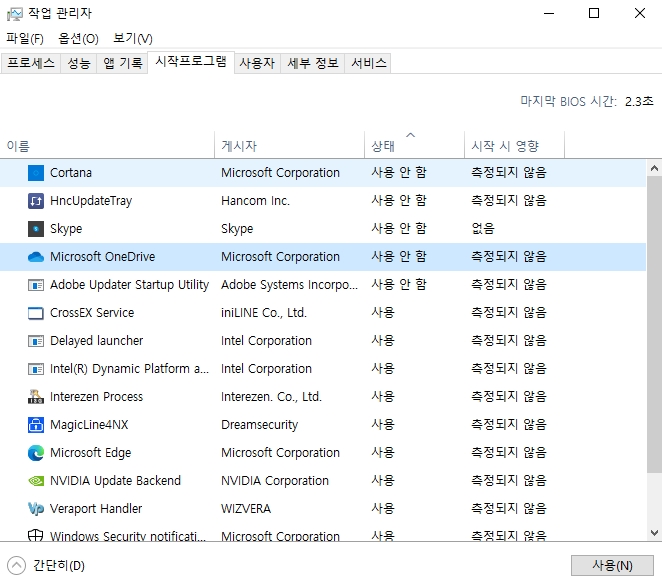This screenshot has width=662, height=587.
Task: Click the 사용 status for MagicLine4NX
Action: tap(383, 424)
